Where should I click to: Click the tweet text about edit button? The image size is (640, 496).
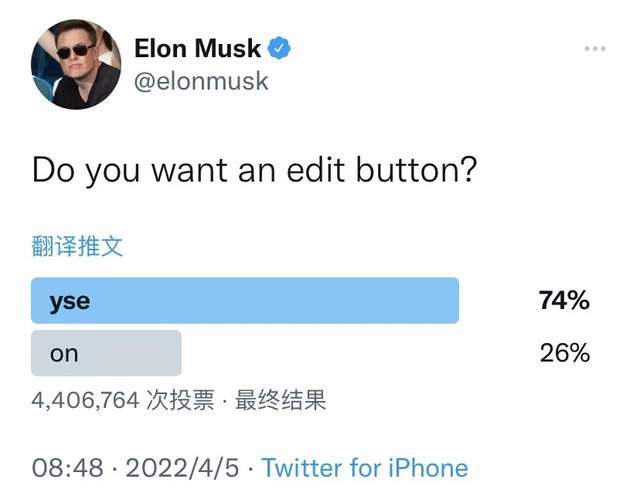253,169
